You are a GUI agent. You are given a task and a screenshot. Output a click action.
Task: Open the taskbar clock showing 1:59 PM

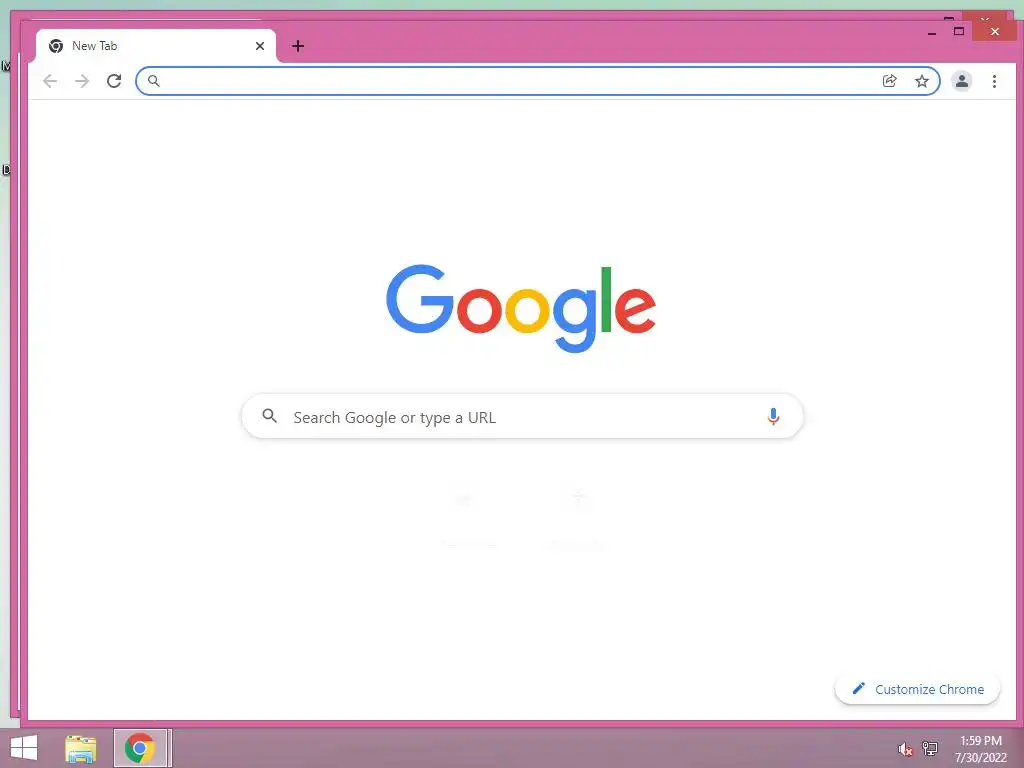pos(980,748)
